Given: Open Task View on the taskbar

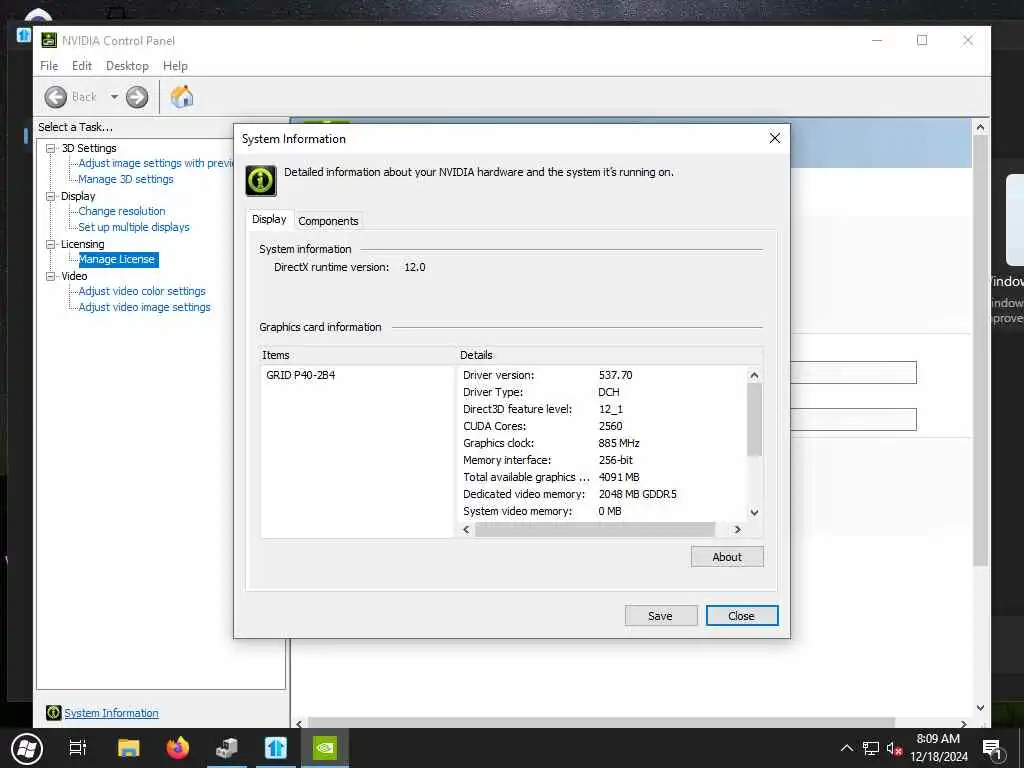Looking at the screenshot, I should 78,748.
